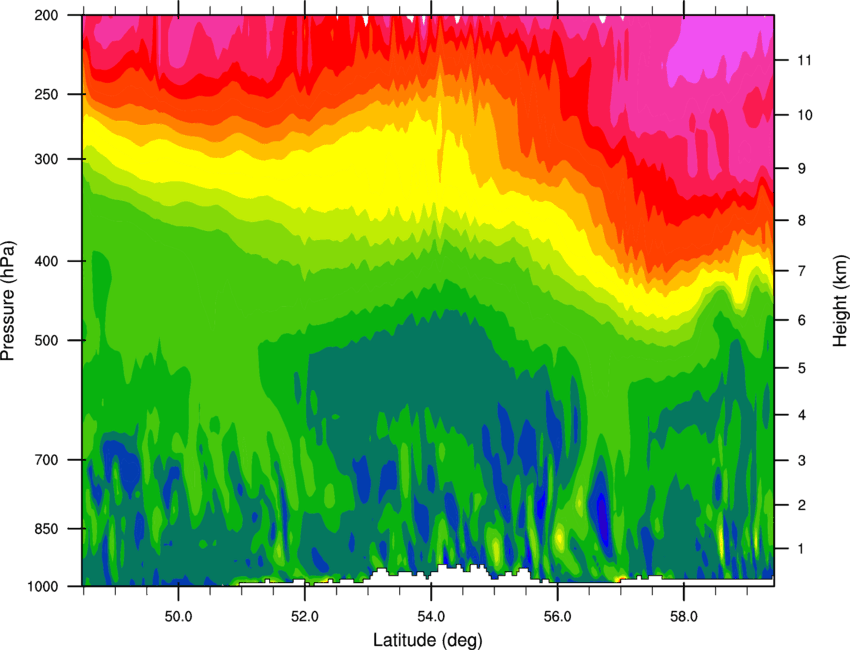Click the 56.0 latitude tick label
This screenshot has height=650, width=850.
557,616
